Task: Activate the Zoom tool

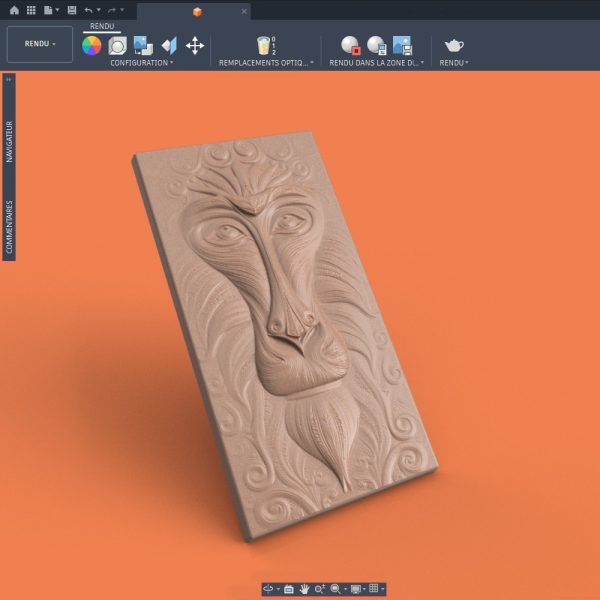Action: (x=320, y=589)
